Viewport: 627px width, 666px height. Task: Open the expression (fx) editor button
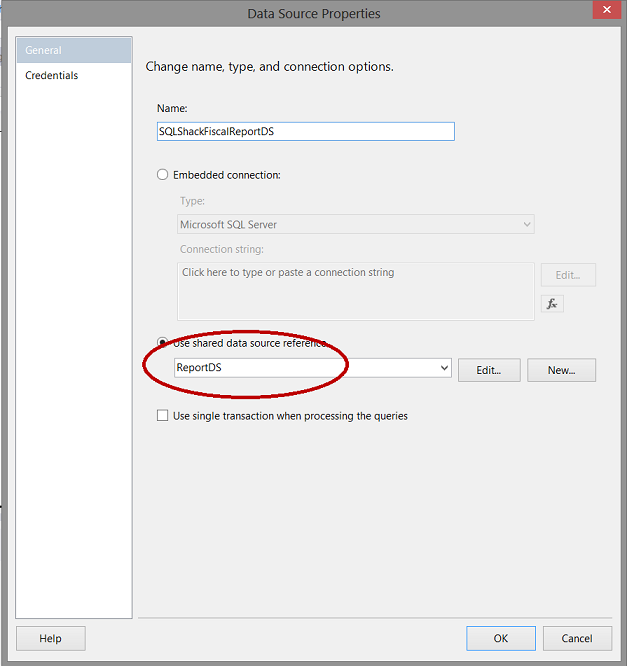click(x=551, y=303)
